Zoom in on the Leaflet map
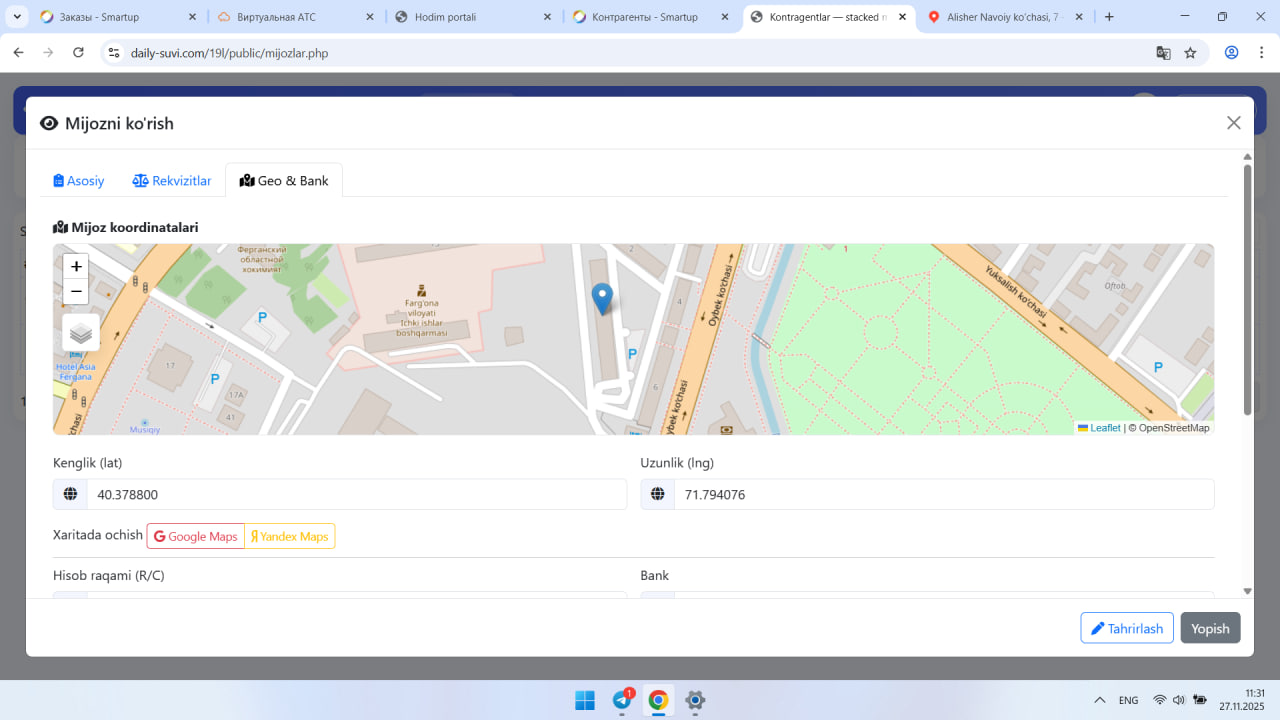The image size is (1280, 720). (76, 267)
